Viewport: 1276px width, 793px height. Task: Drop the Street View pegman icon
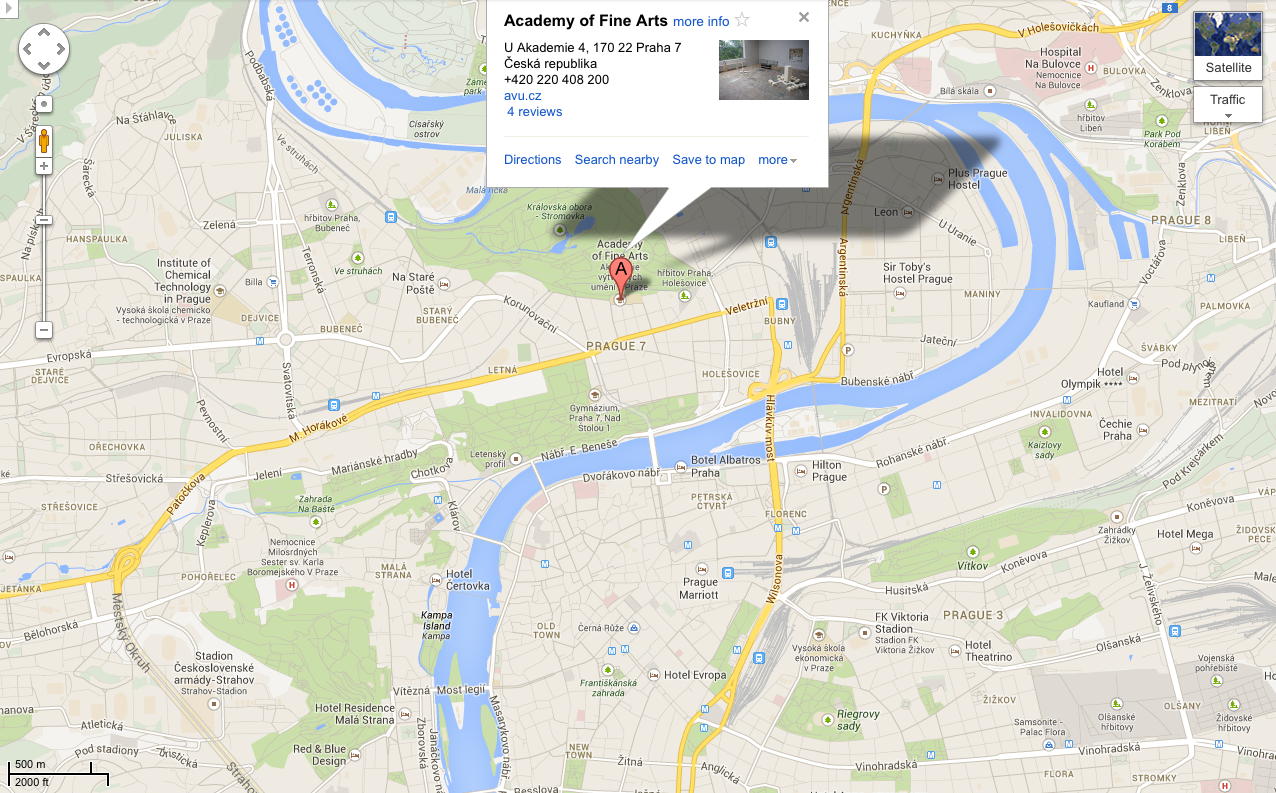[x=44, y=140]
